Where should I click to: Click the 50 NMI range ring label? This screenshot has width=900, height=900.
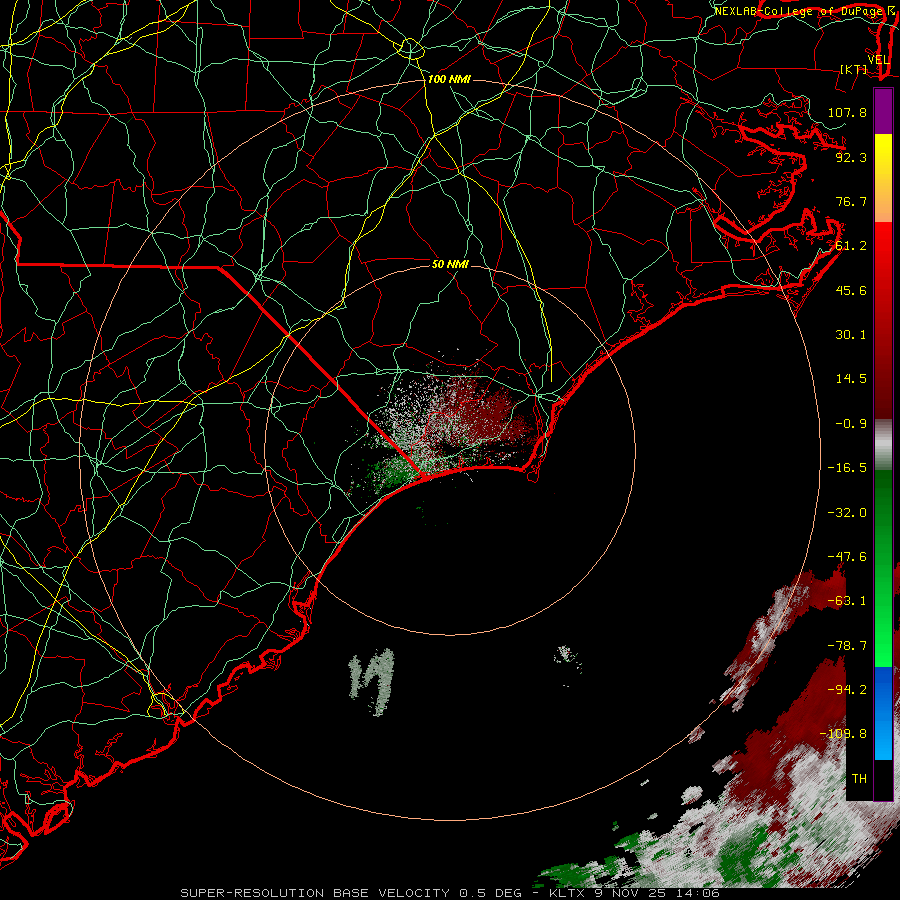point(450,264)
